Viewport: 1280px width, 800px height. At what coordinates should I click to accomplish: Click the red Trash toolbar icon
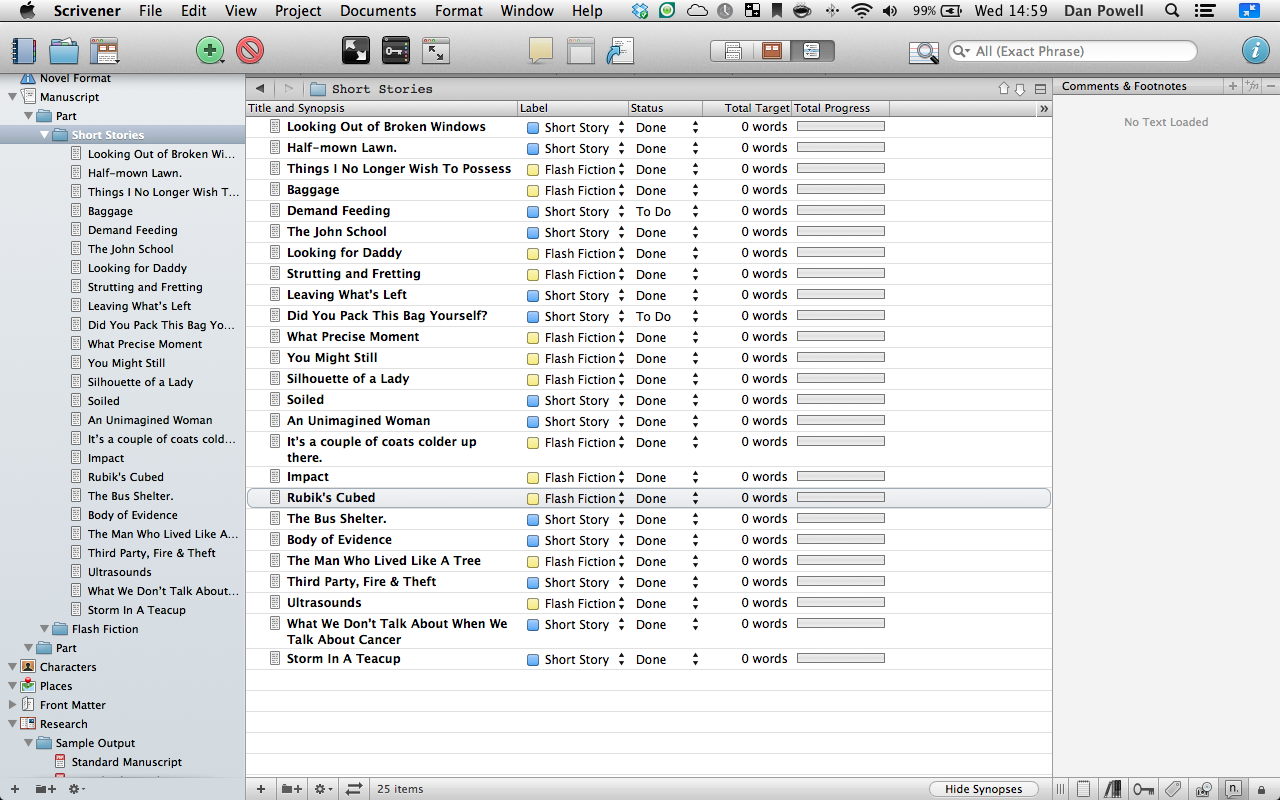tap(250, 51)
